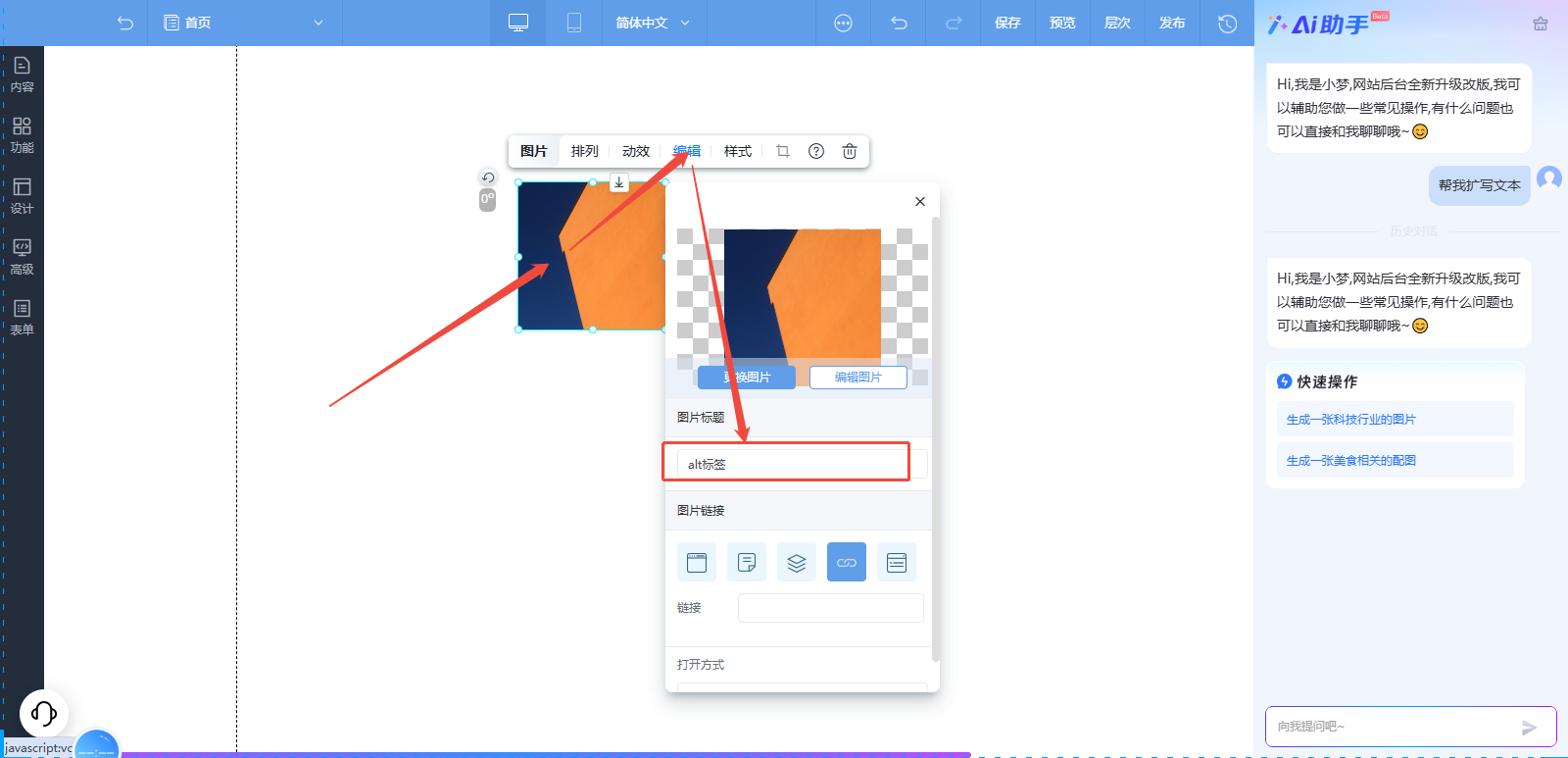Viewport: 1568px width, 758px height.
Task: Open the 设计 sidebar panel
Action: [x=22, y=196]
